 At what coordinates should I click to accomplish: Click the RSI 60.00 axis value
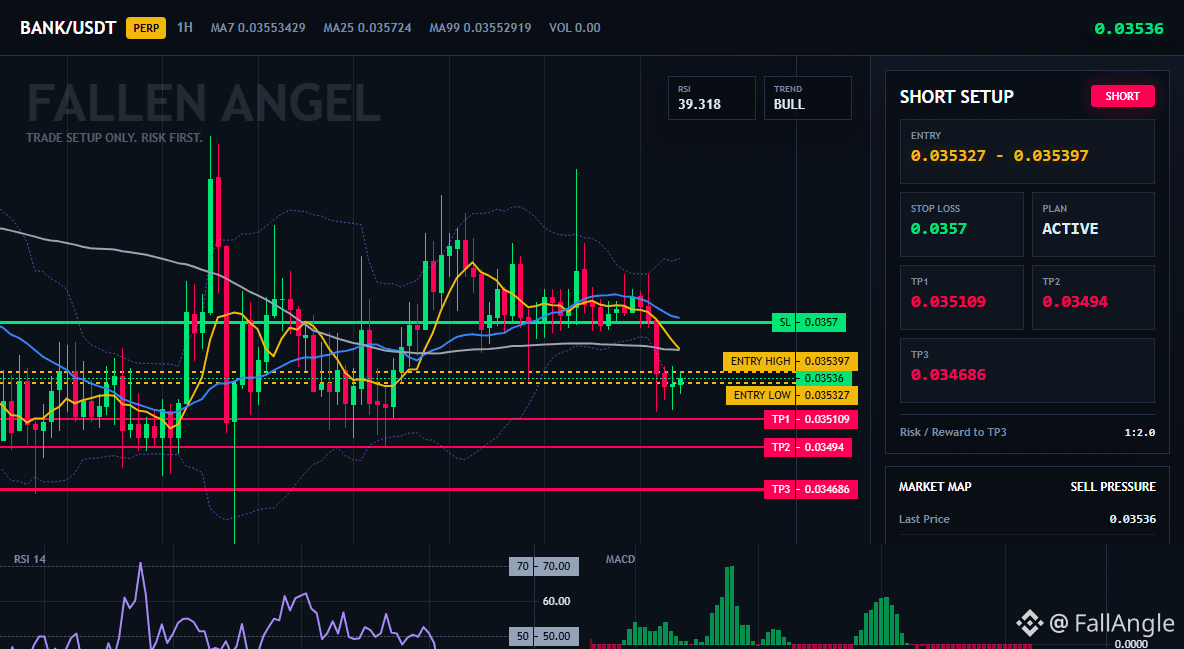(x=556, y=601)
